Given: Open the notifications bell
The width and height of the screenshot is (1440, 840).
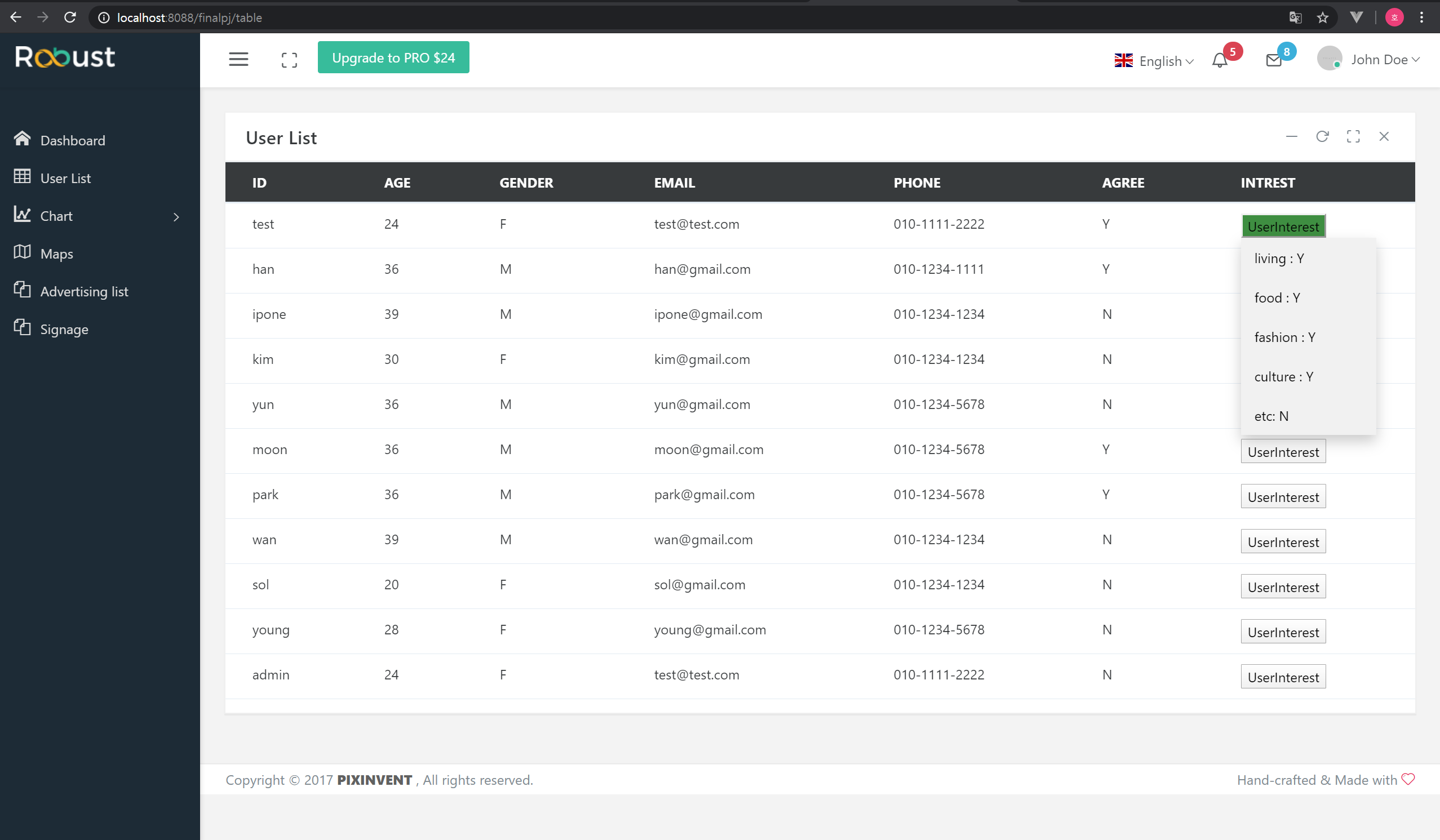Looking at the screenshot, I should [1220, 59].
